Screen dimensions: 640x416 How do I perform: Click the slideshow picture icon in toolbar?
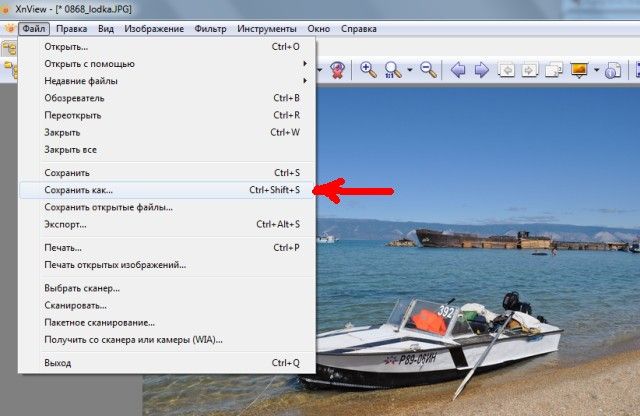578,69
